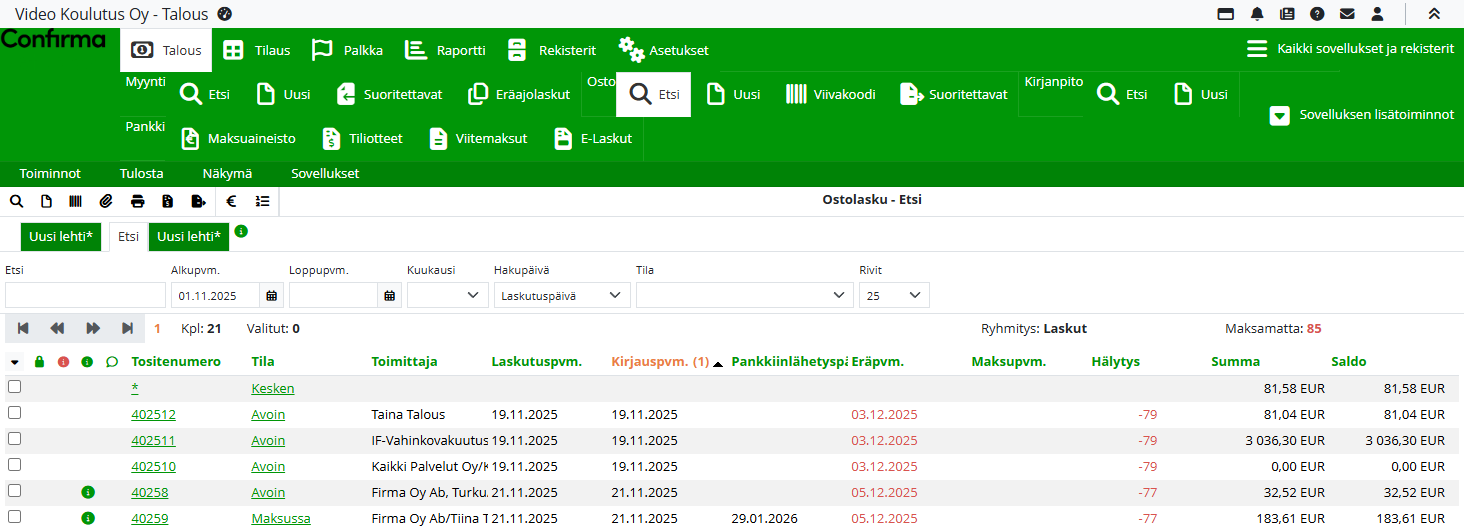Click the paperclip attachment icon

(x=105, y=201)
